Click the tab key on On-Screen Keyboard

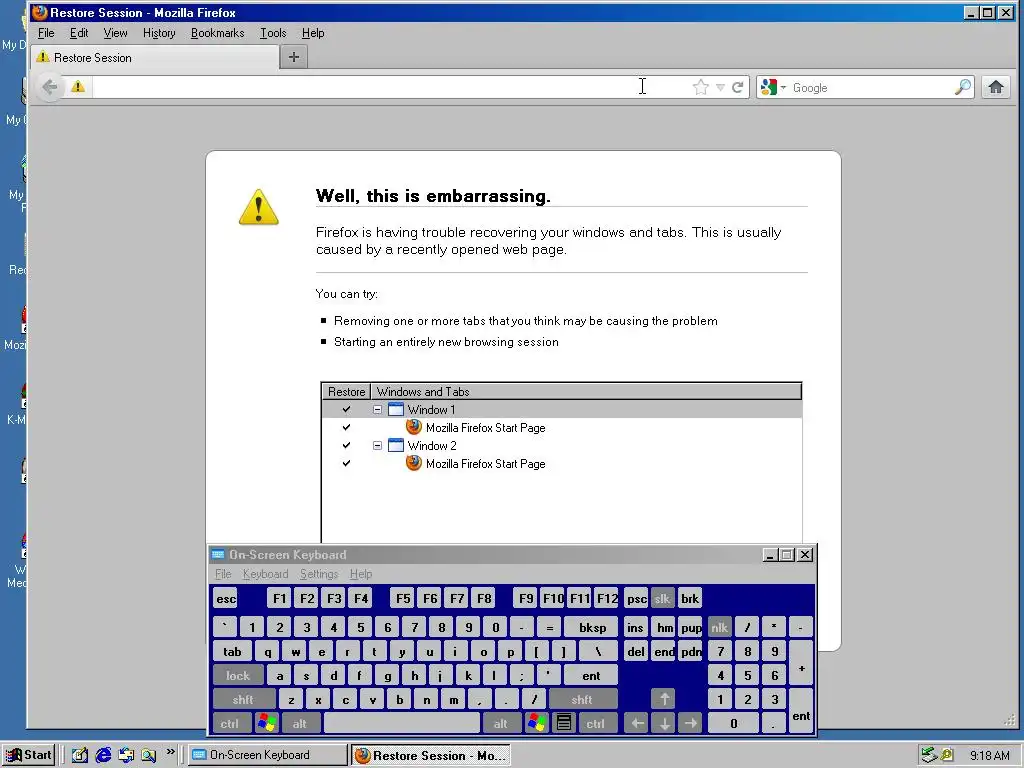[232, 652]
